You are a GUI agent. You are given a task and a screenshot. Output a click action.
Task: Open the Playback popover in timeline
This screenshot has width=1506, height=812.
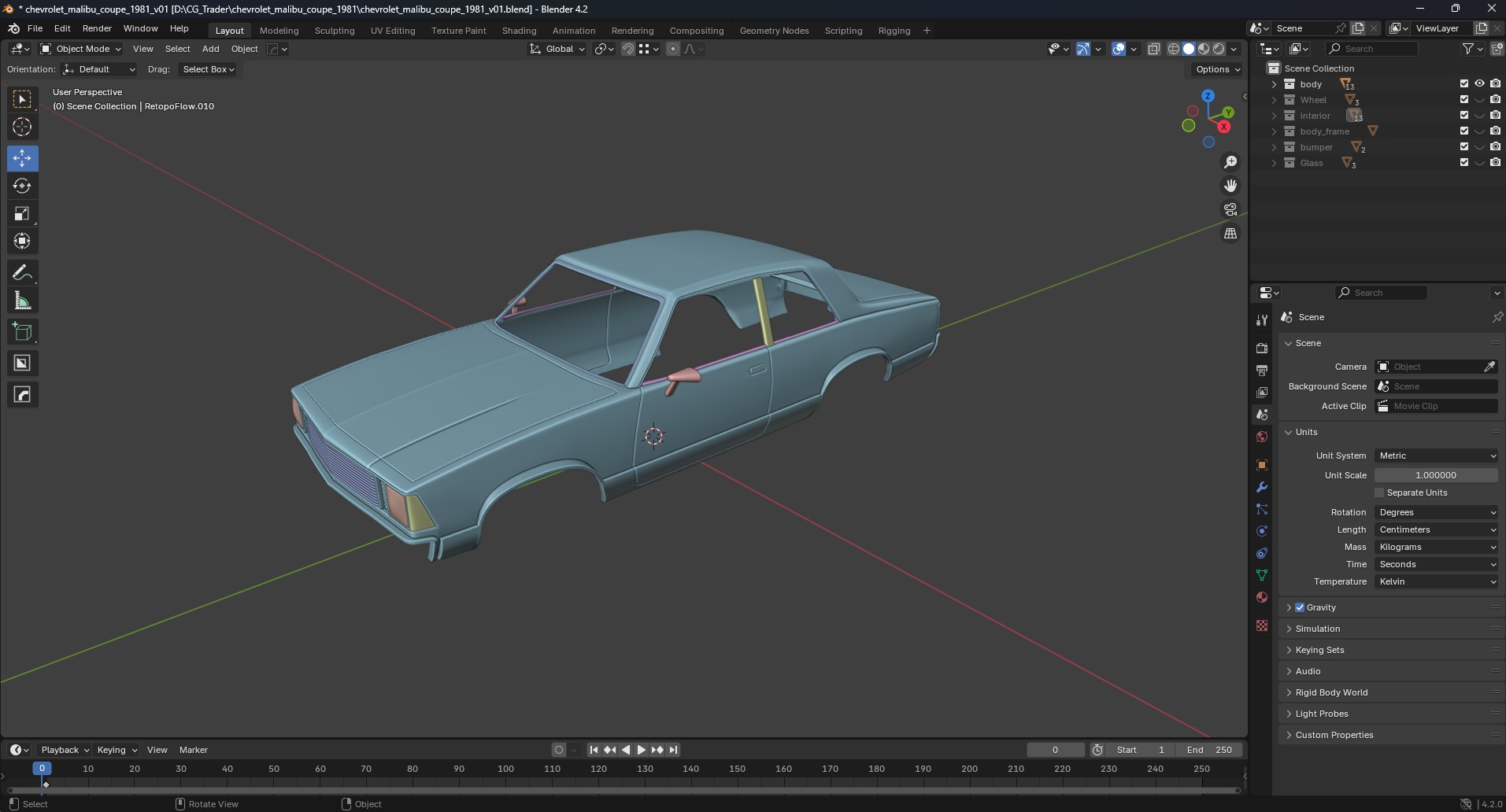click(64, 750)
